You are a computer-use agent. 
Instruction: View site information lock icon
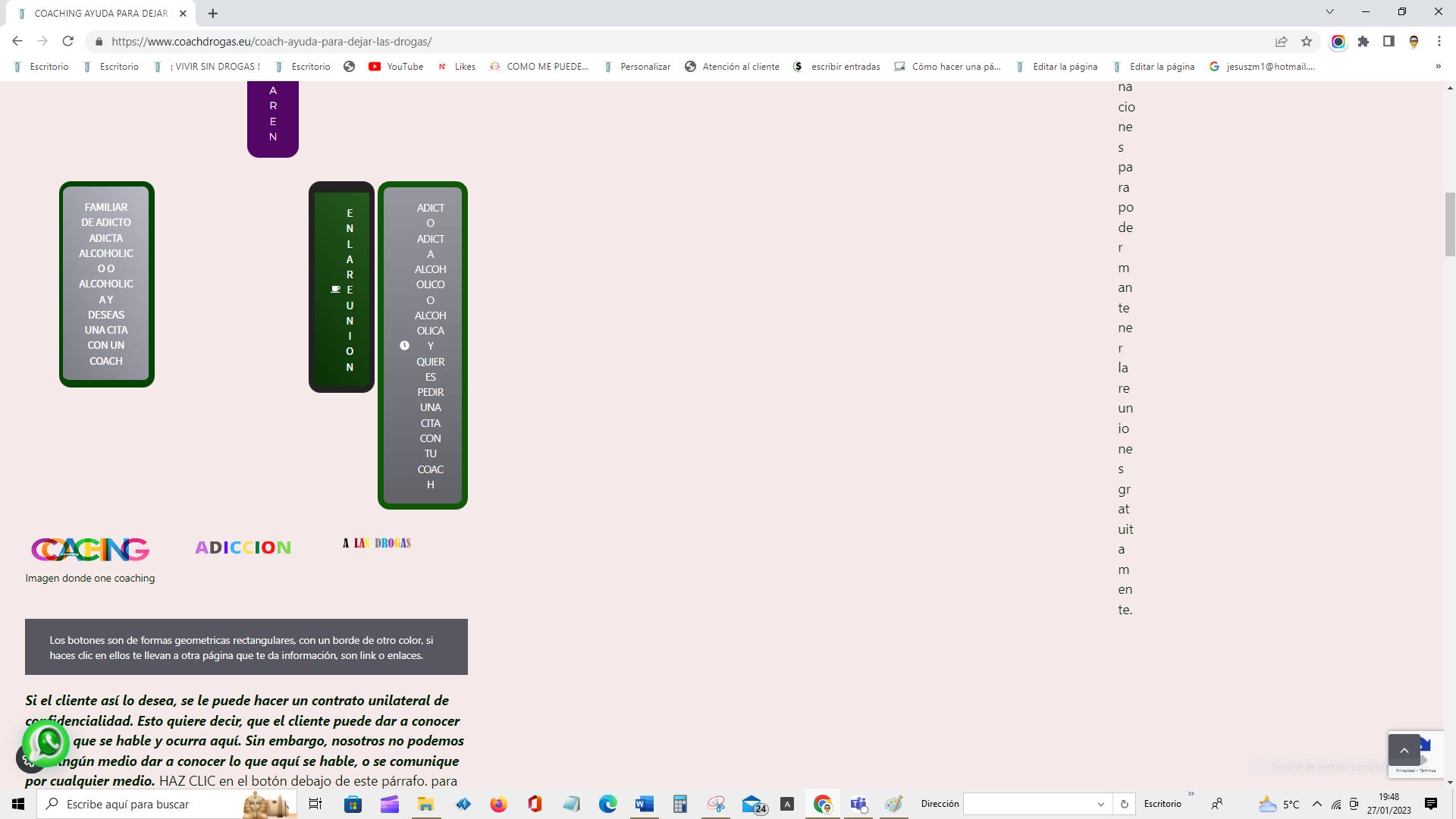pyautogui.click(x=99, y=42)
